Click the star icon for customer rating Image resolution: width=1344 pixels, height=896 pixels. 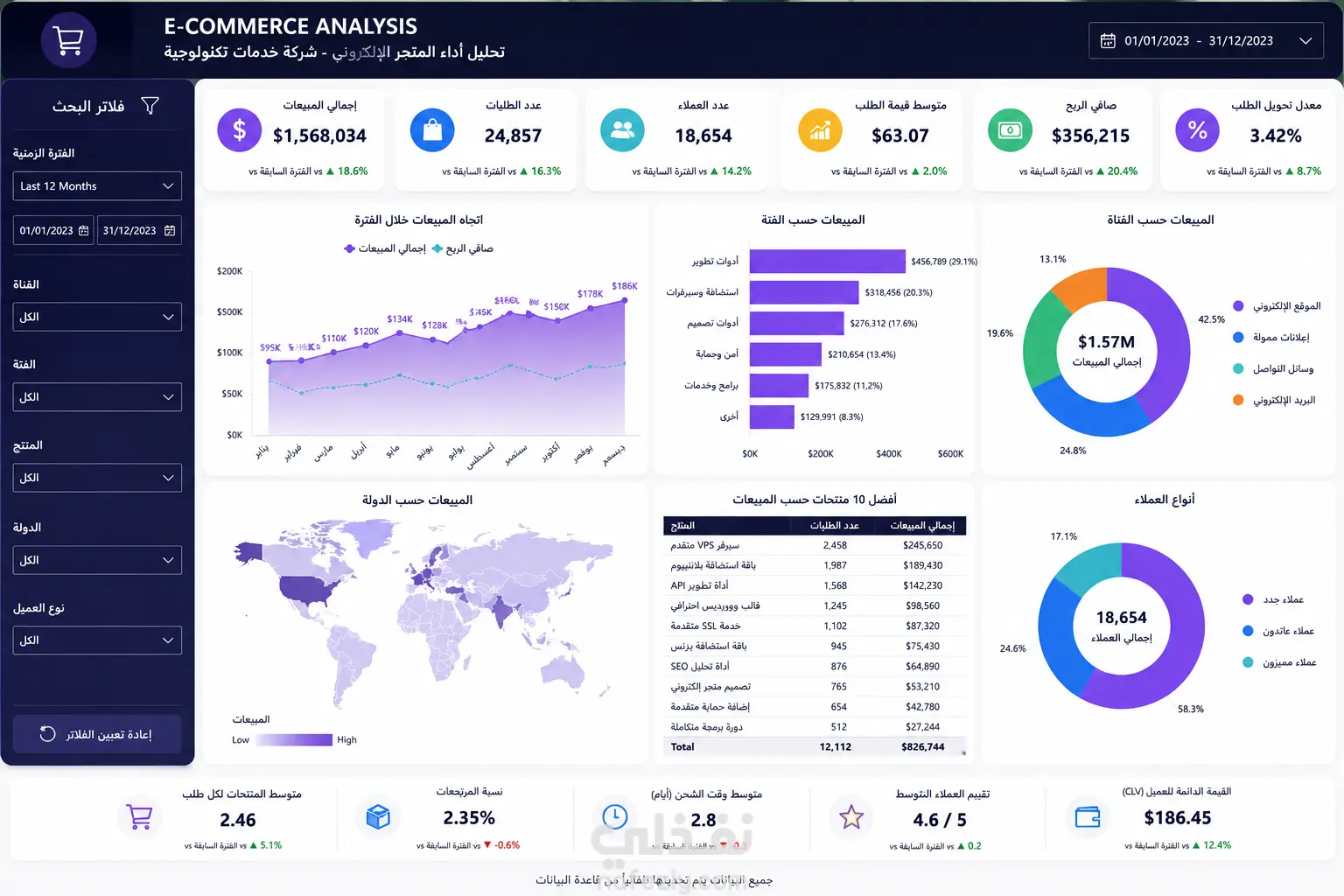(x=851, y=817)
